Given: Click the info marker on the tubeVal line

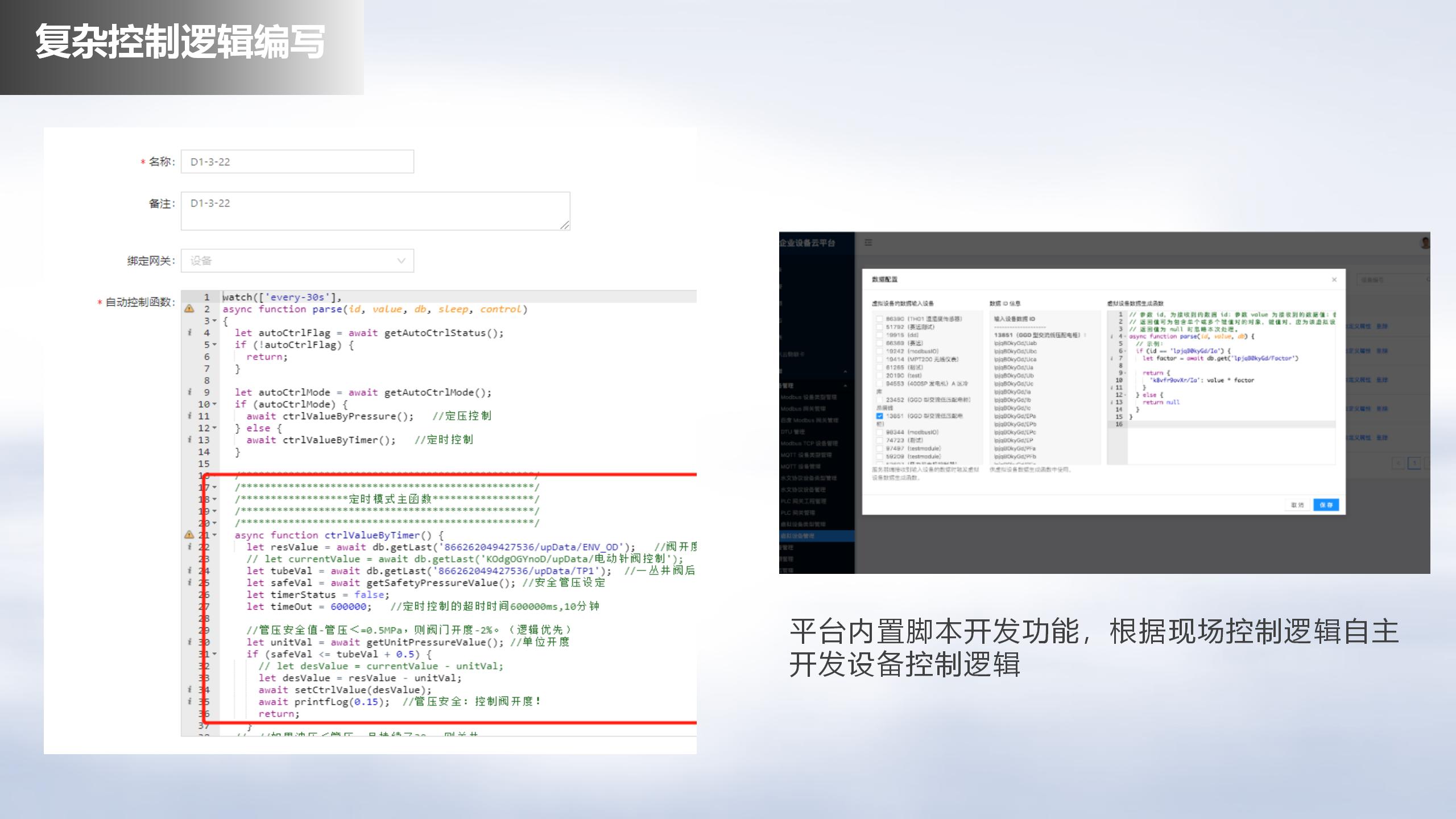Looking at the screenshot, I should click(x=189, y=570).
